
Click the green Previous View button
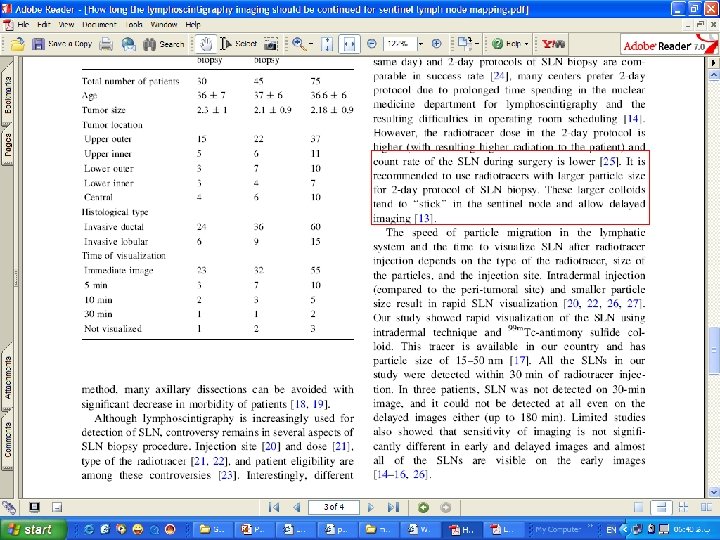423,507
